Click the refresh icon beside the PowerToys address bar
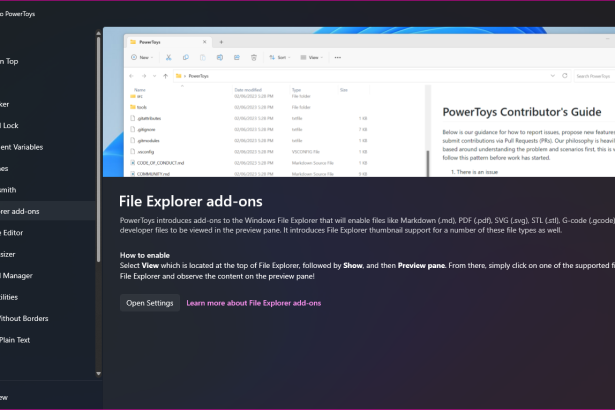 565,76
